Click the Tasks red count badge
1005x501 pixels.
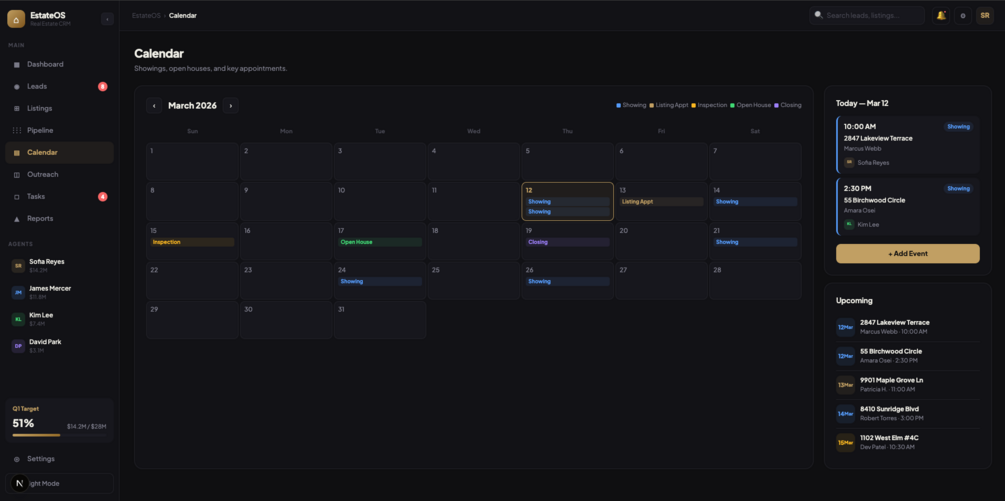point(103,197)
